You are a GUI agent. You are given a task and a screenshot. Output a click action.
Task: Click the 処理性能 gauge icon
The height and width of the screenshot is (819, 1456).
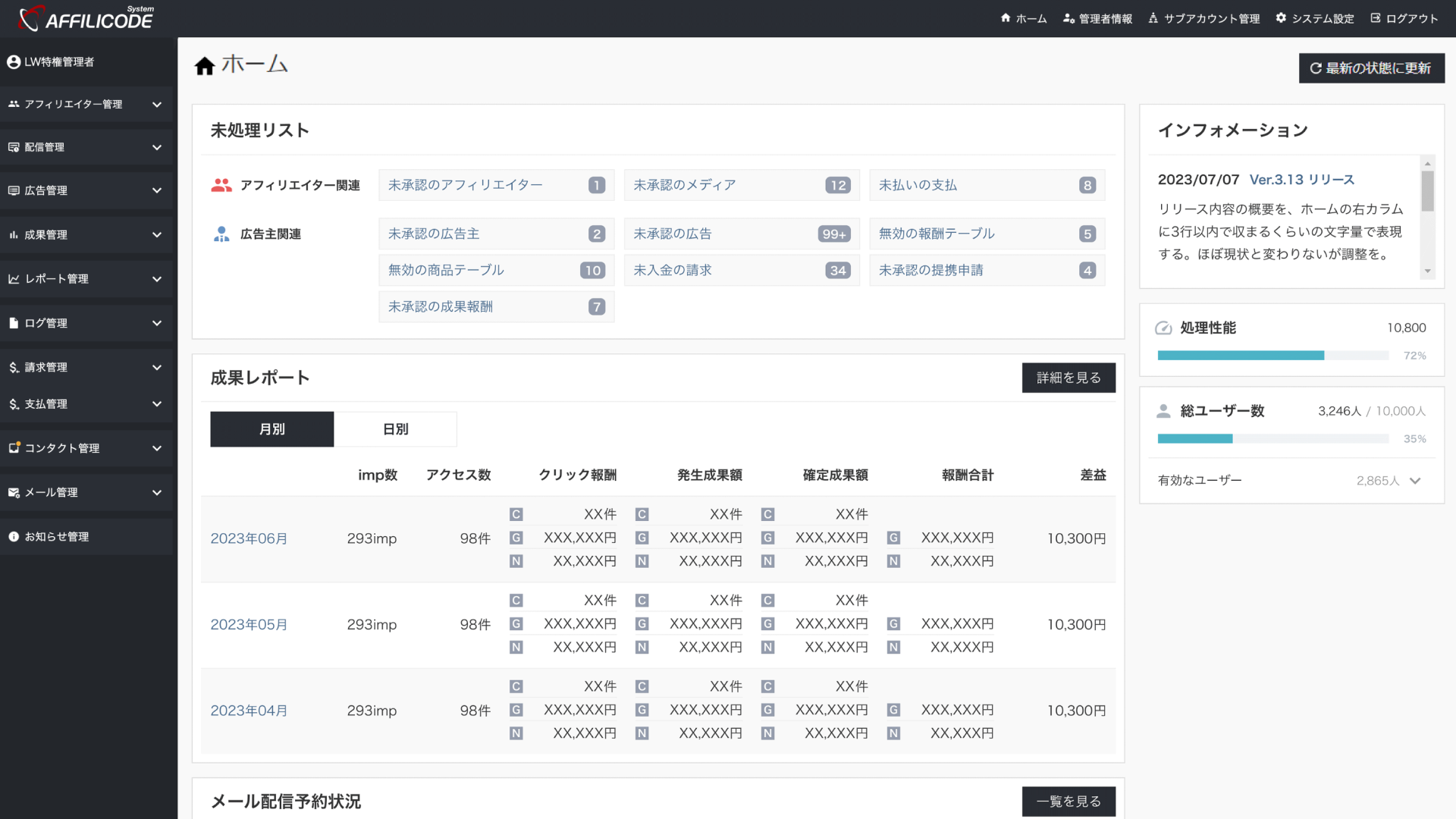coord(1163,328)
